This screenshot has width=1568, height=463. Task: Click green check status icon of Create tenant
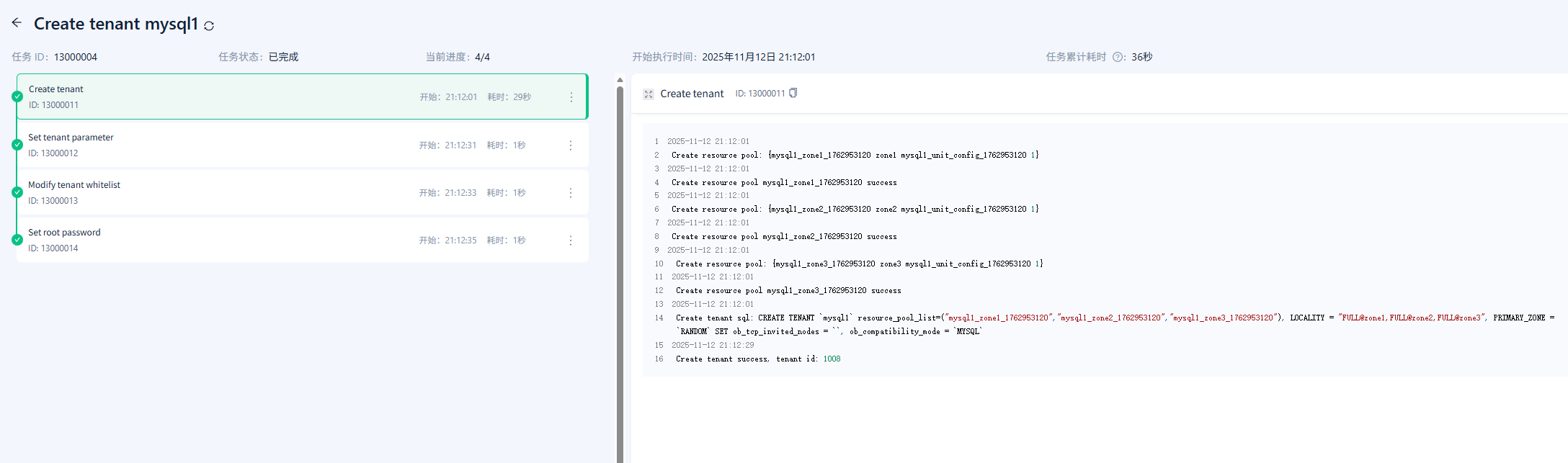click(17, 96)
